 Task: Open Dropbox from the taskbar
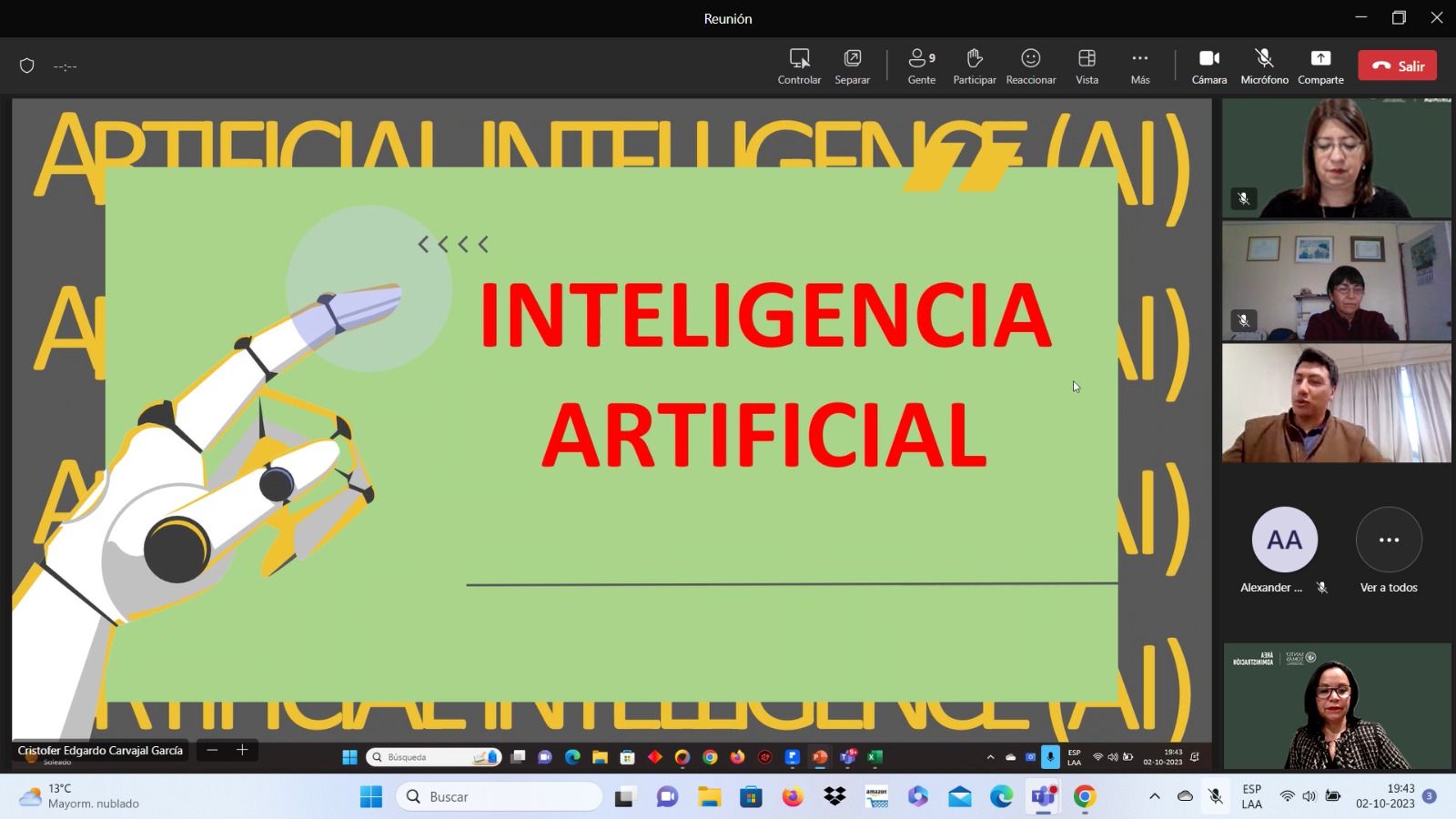click(x=834, y=797)
